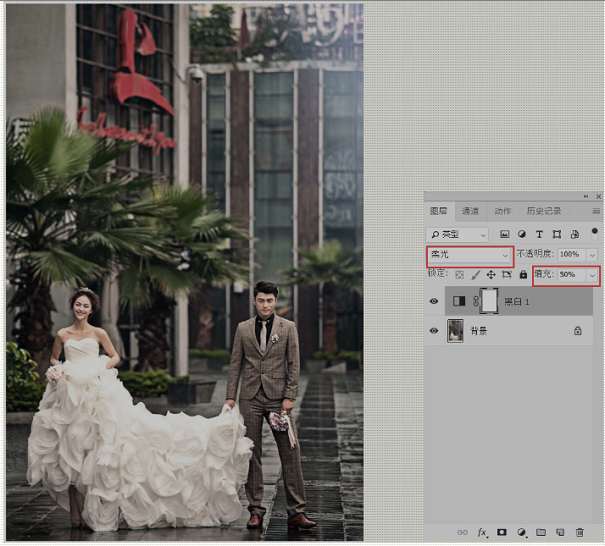Viewport: 605px width, 546px height.
Task: Add a layer mask from bottom bar
Action: click(501, 532)
